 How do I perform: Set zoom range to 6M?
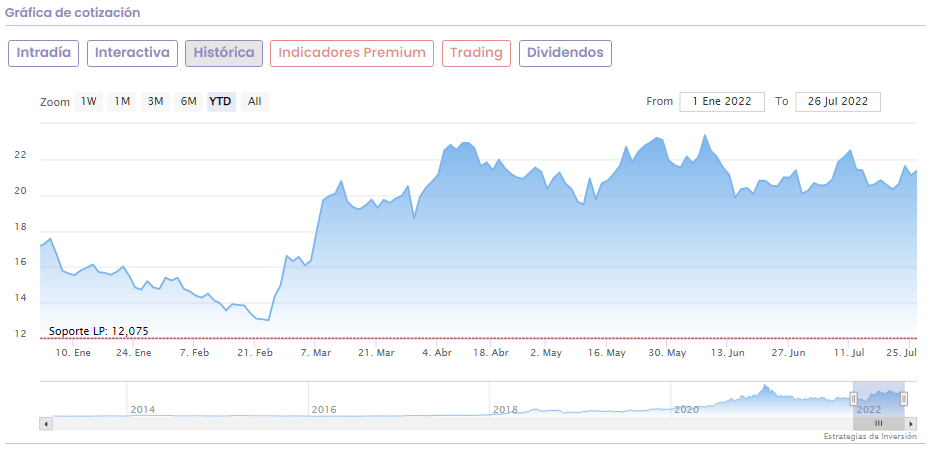click(x=188, y=101)
